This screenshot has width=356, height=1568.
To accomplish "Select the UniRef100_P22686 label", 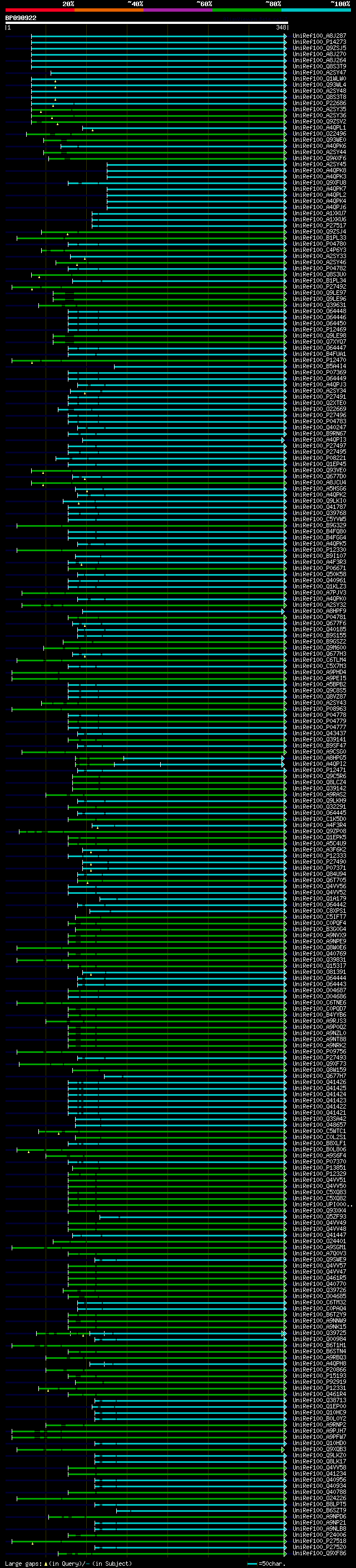I will (319, 103).
